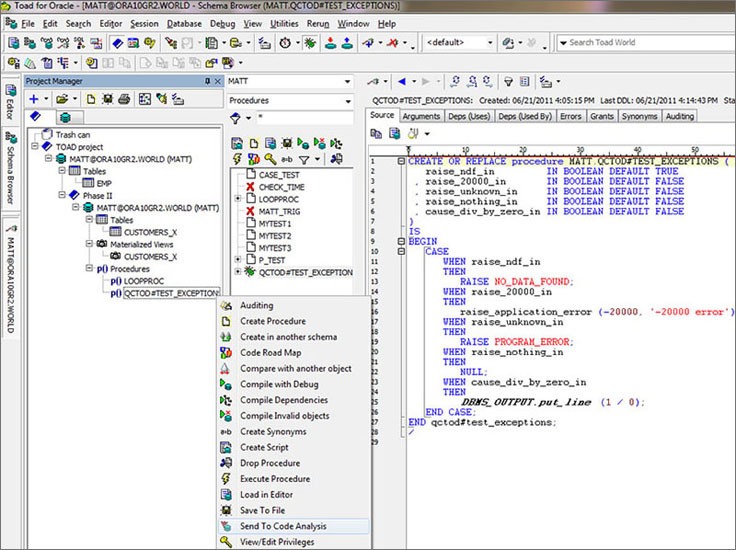The image size is (736, 550).
Task: Select MATT_TRIG in the procedures list
Action: (x=279, y=211)
